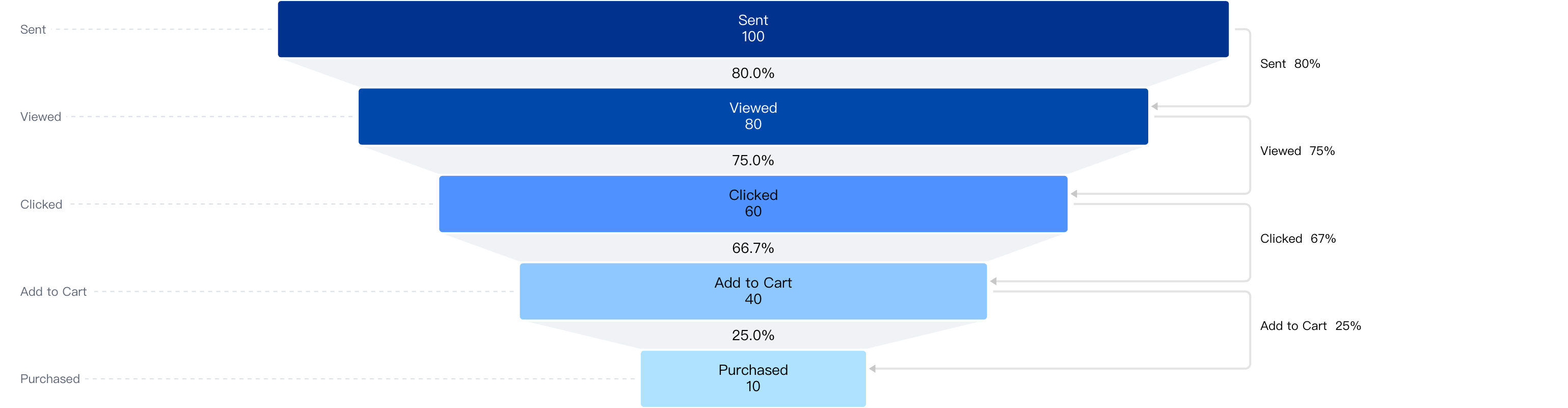Select the Add to Cart 40 bar
Viewport: 1568px width, 408px height.
click(x=753, y=291)
